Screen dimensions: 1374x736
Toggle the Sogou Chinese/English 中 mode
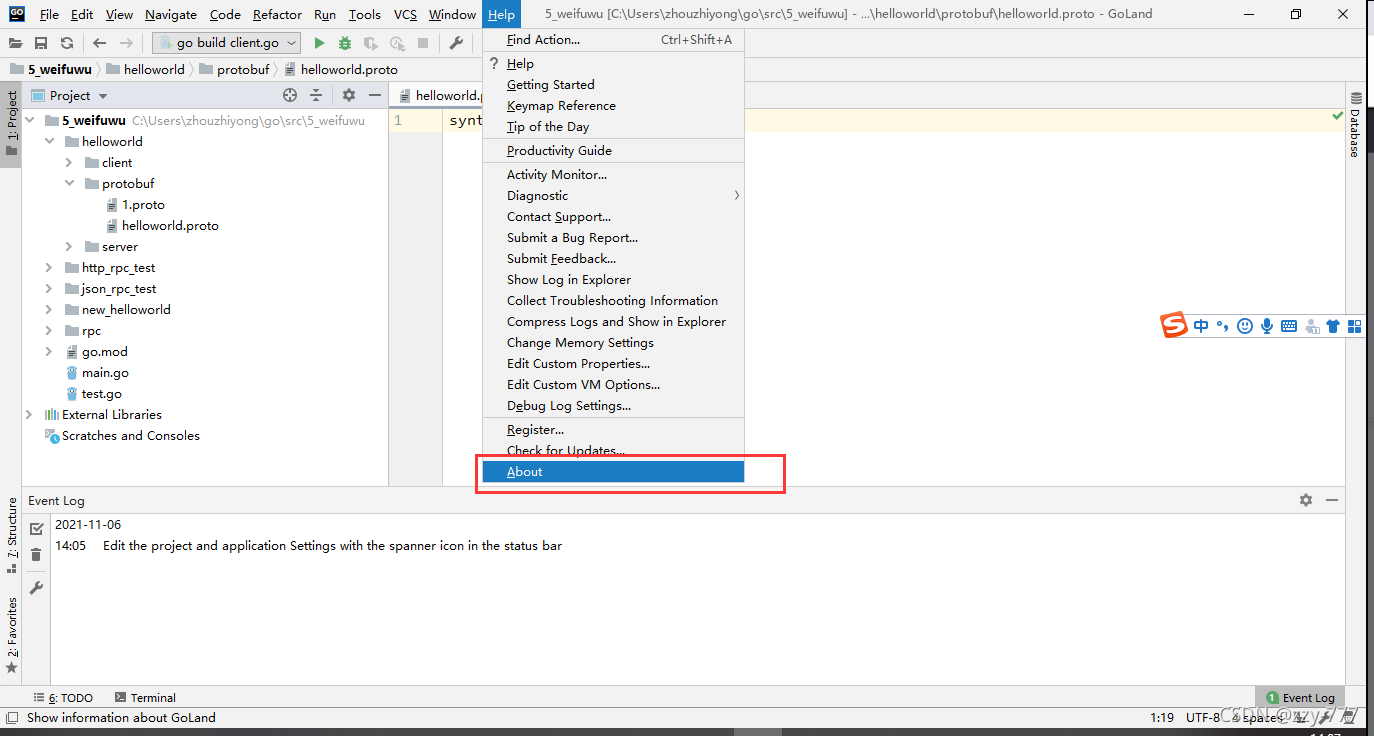(x=1201, y=326)
